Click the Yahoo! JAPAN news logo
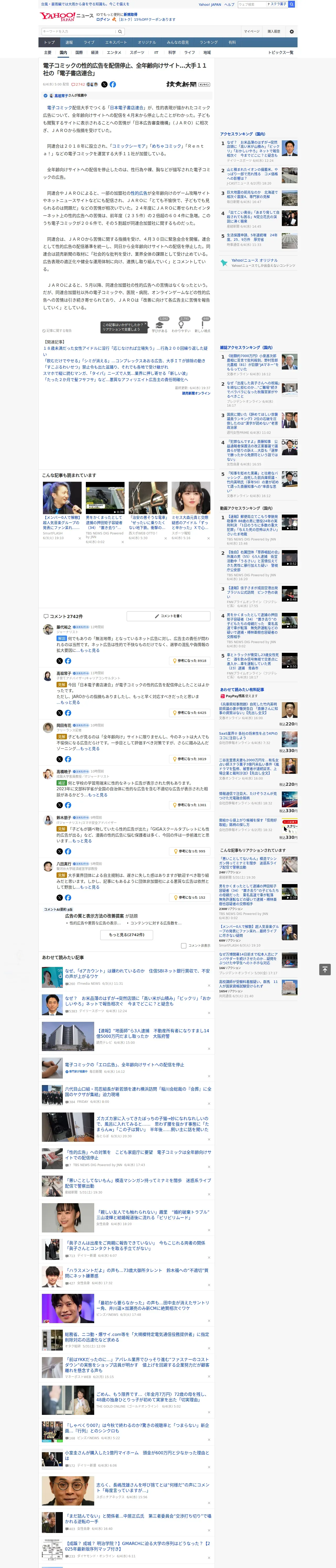The image size is (336, 1568). click(x=66, y=16)
